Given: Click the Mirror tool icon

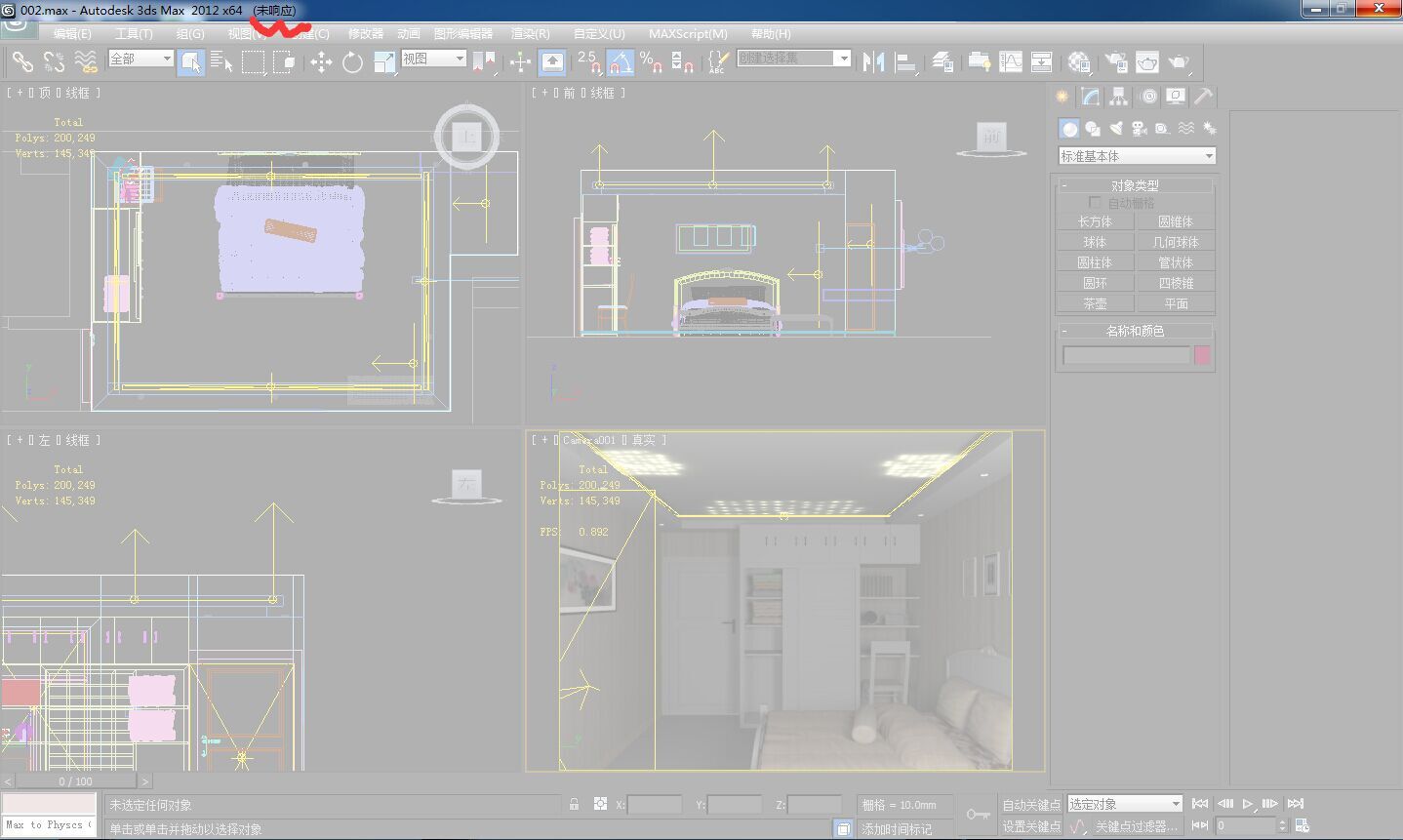Looking at the screenshot, I should (874, 62).
